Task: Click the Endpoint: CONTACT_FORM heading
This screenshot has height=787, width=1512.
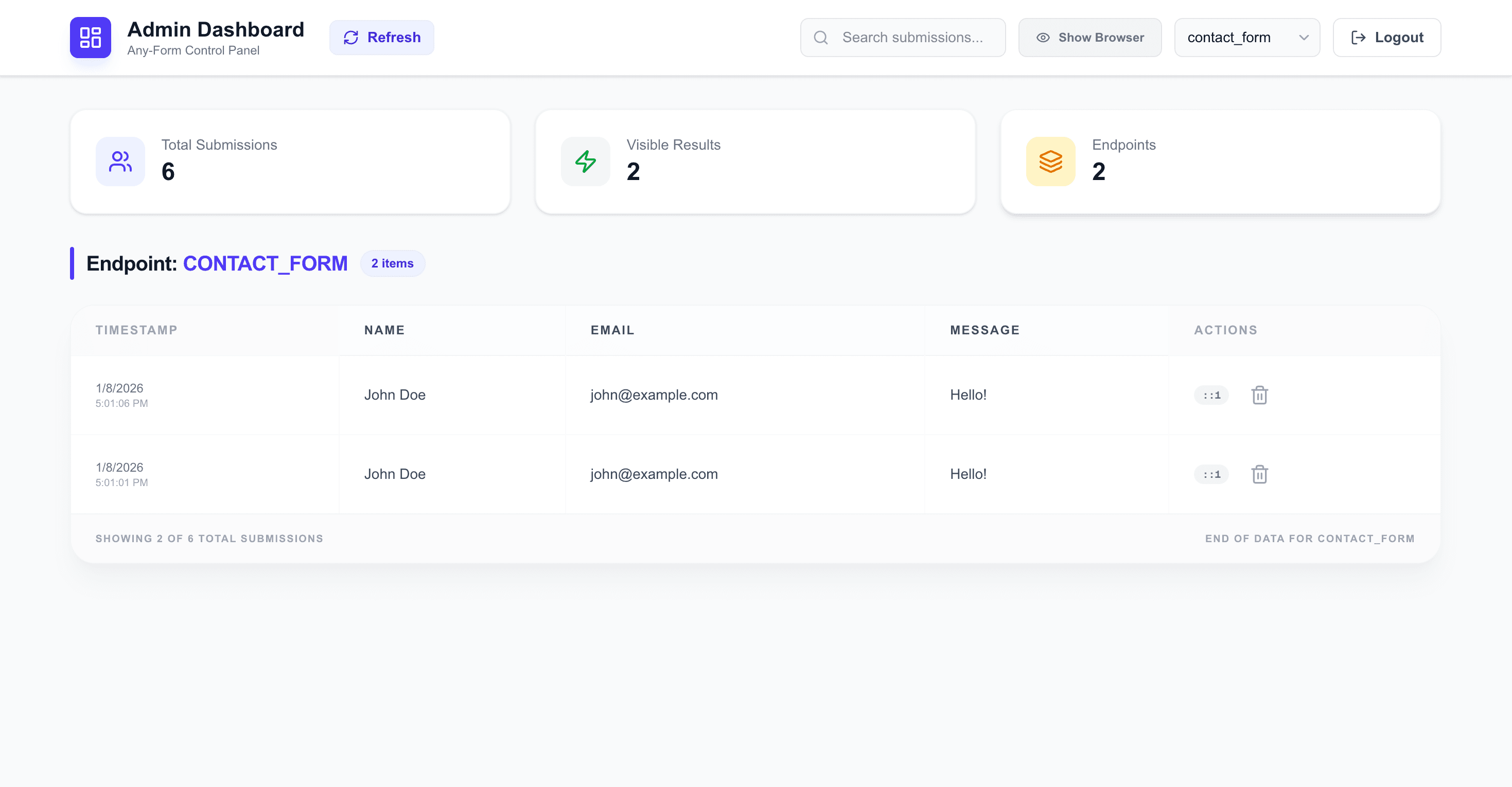Action: (217, 263)
